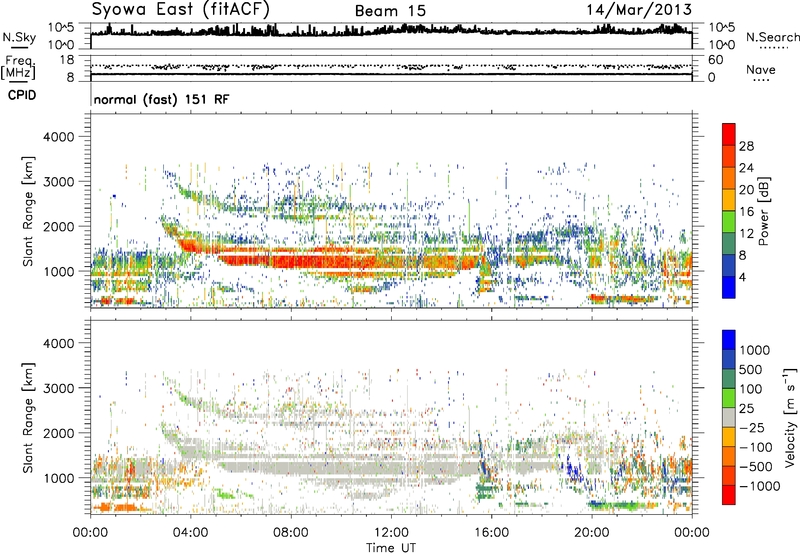Click the 16:00 time tick label
The height and width of the screenshot is (554, 800).
[491, 533]
